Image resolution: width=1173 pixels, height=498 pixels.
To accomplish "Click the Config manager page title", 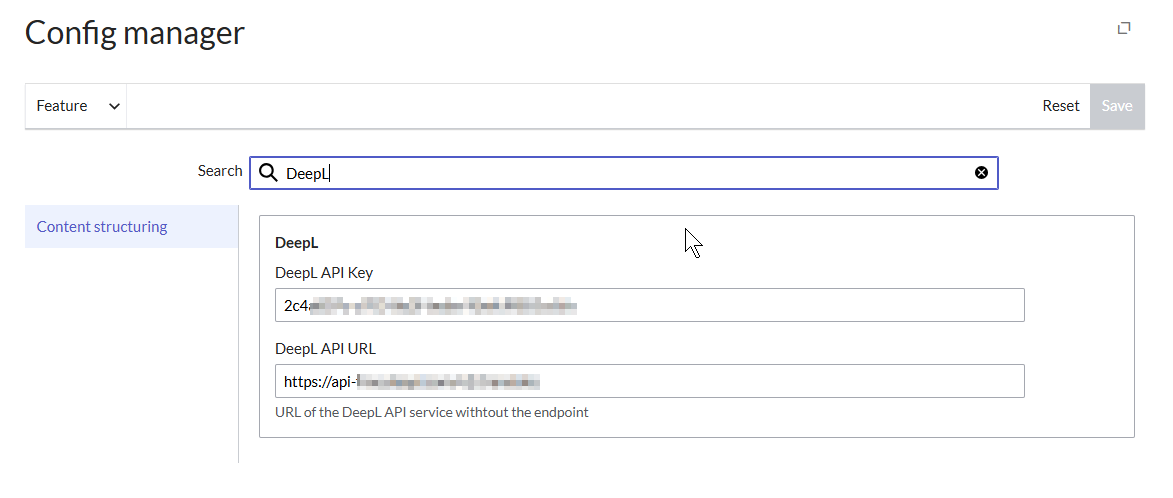I will (135, 33).
